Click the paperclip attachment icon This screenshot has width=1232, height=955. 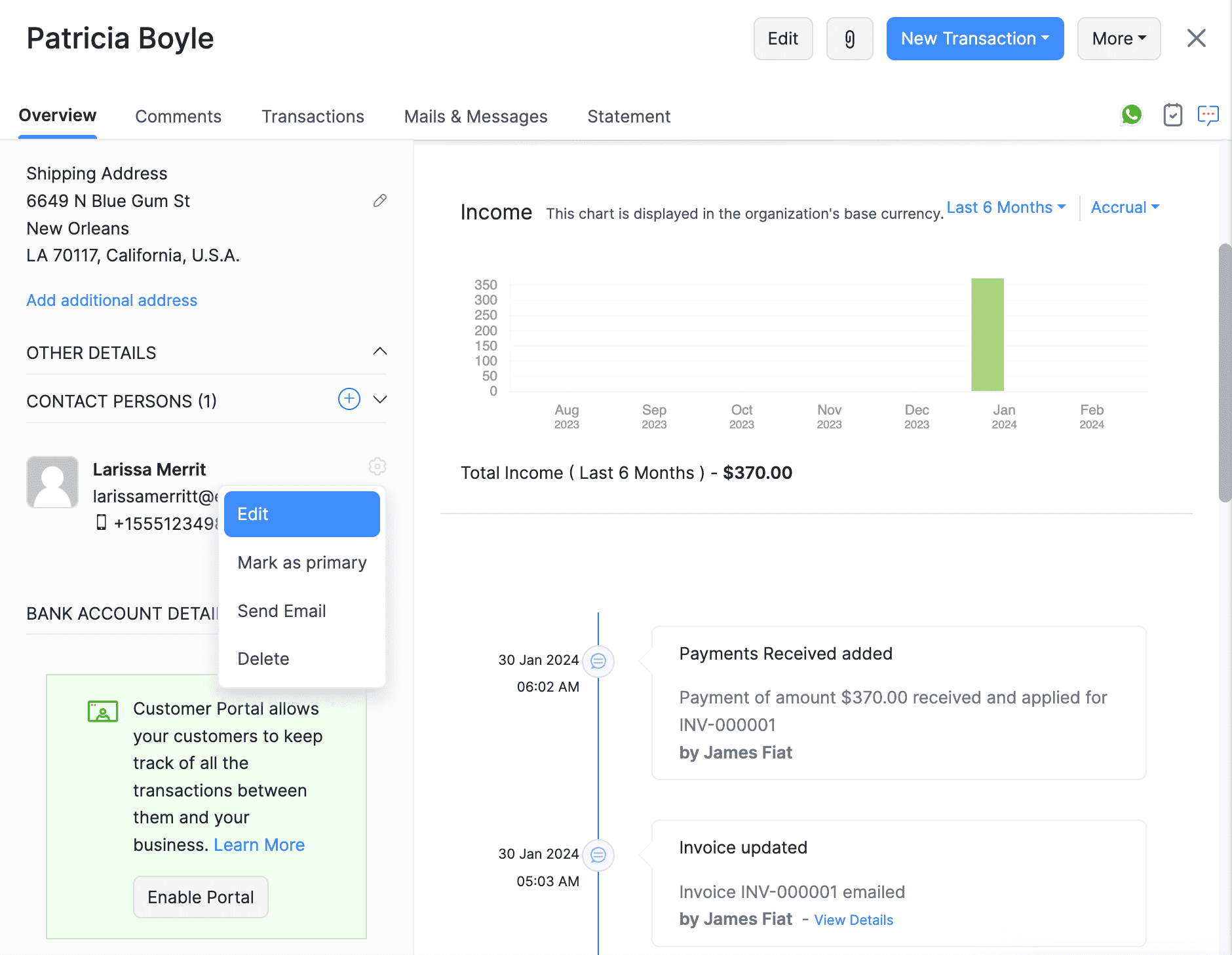[849, 39]
